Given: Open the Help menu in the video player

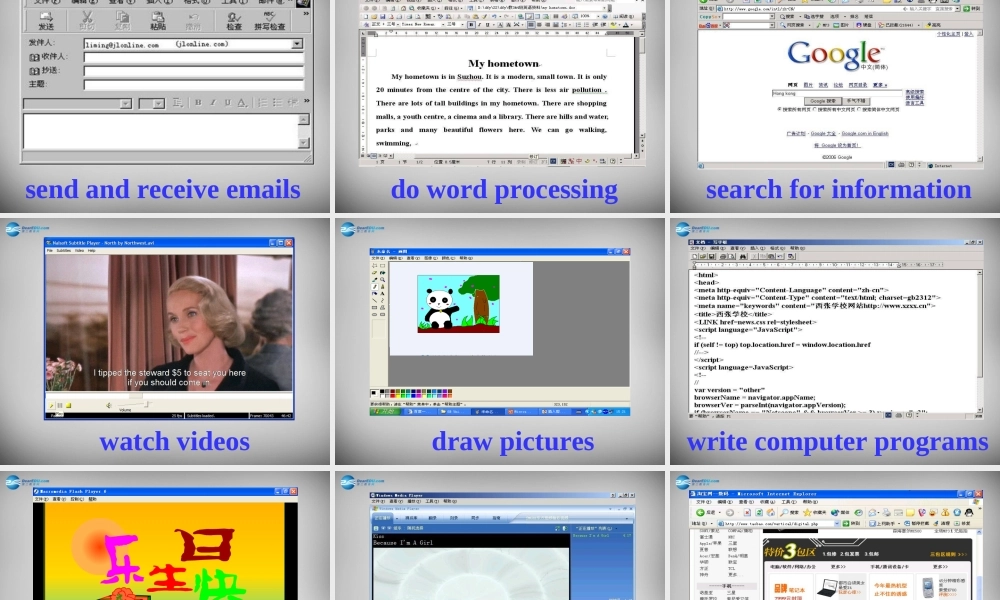Looking at the screenshot, I should click(91, 250).
